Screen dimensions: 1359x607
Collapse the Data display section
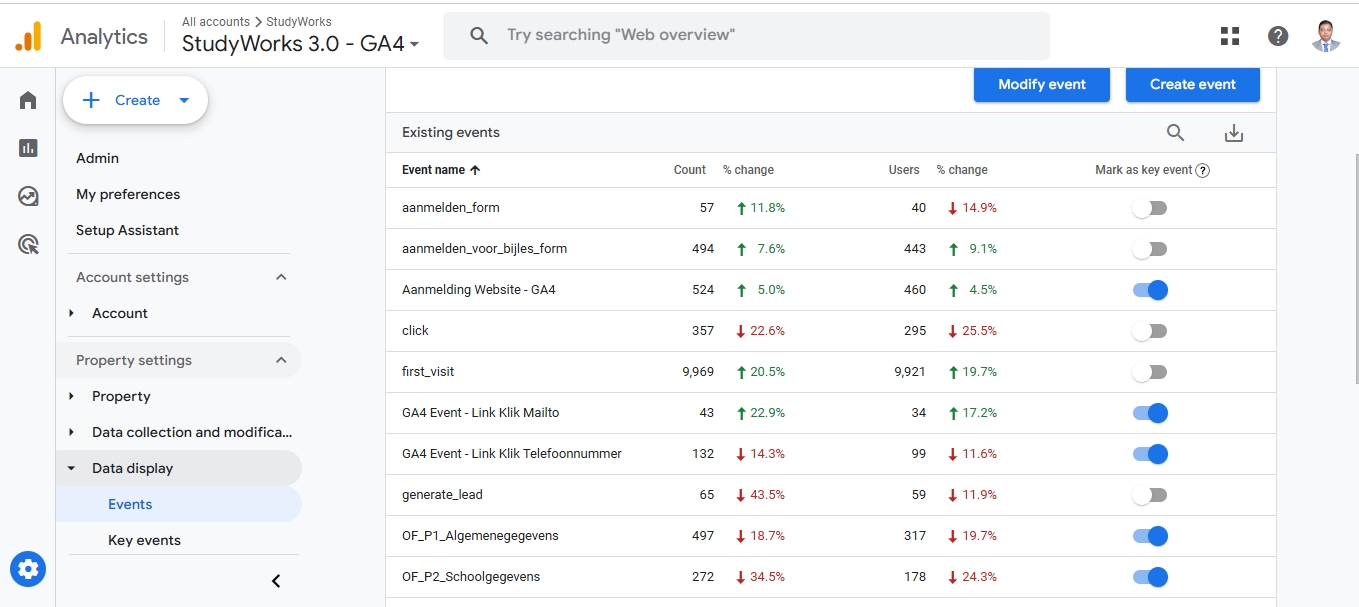point(71,468)
